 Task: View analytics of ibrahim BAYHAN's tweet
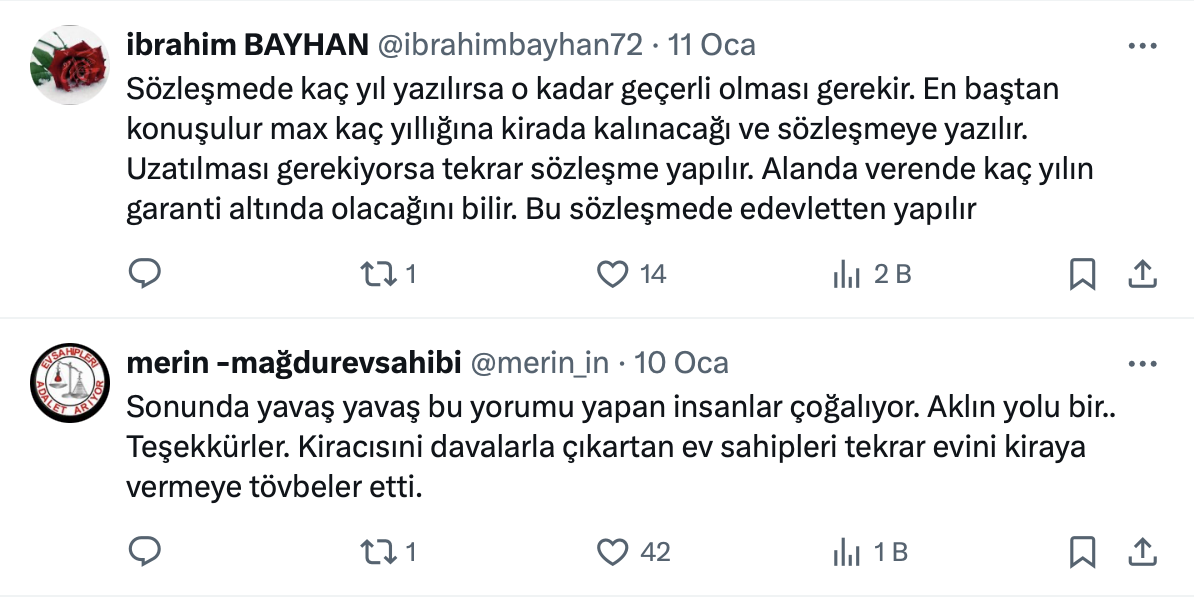[x=847, y=273]
